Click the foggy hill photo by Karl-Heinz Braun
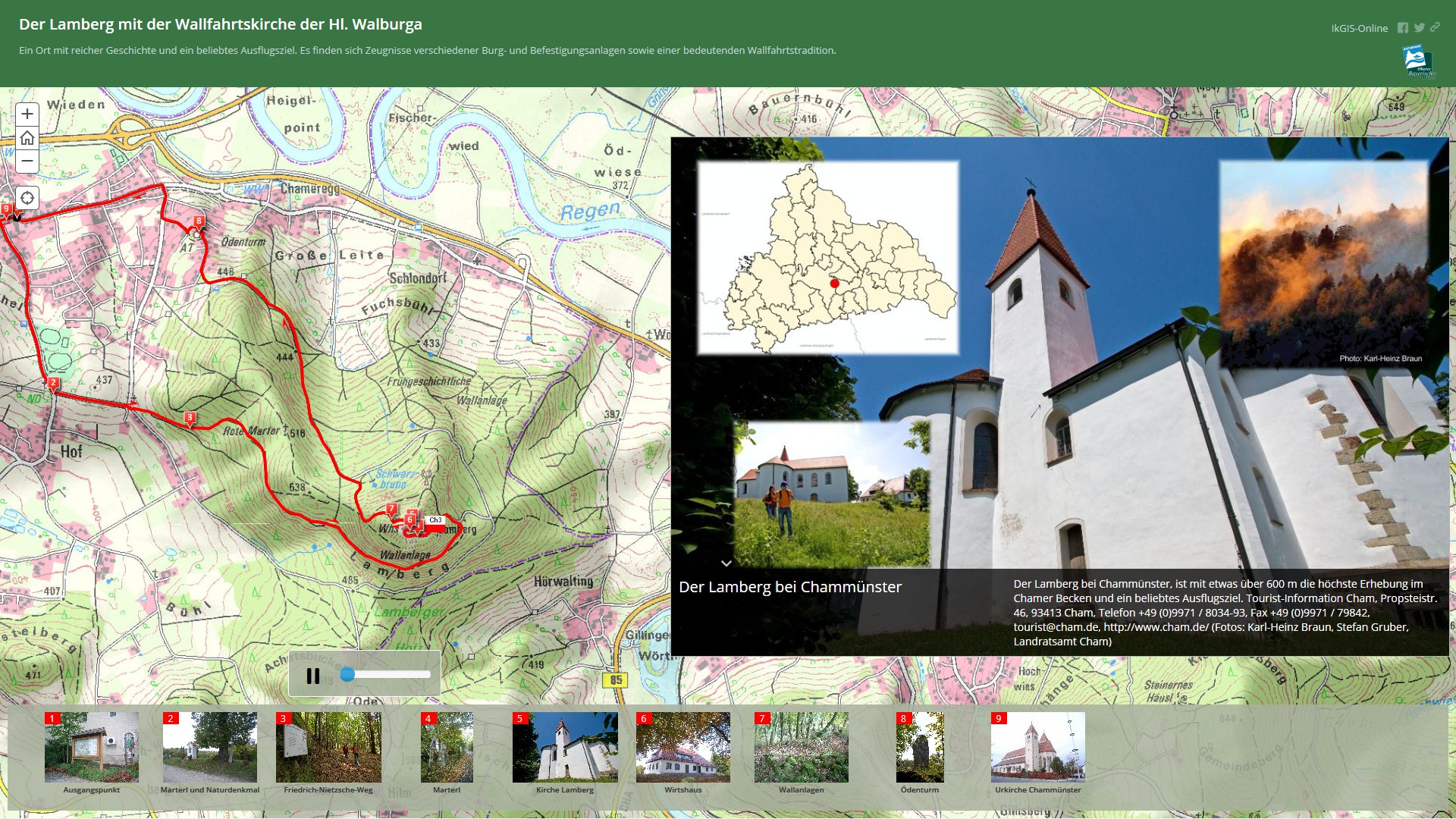The width and height of the screenshot is (1456, 819). tap(1324, 265)
